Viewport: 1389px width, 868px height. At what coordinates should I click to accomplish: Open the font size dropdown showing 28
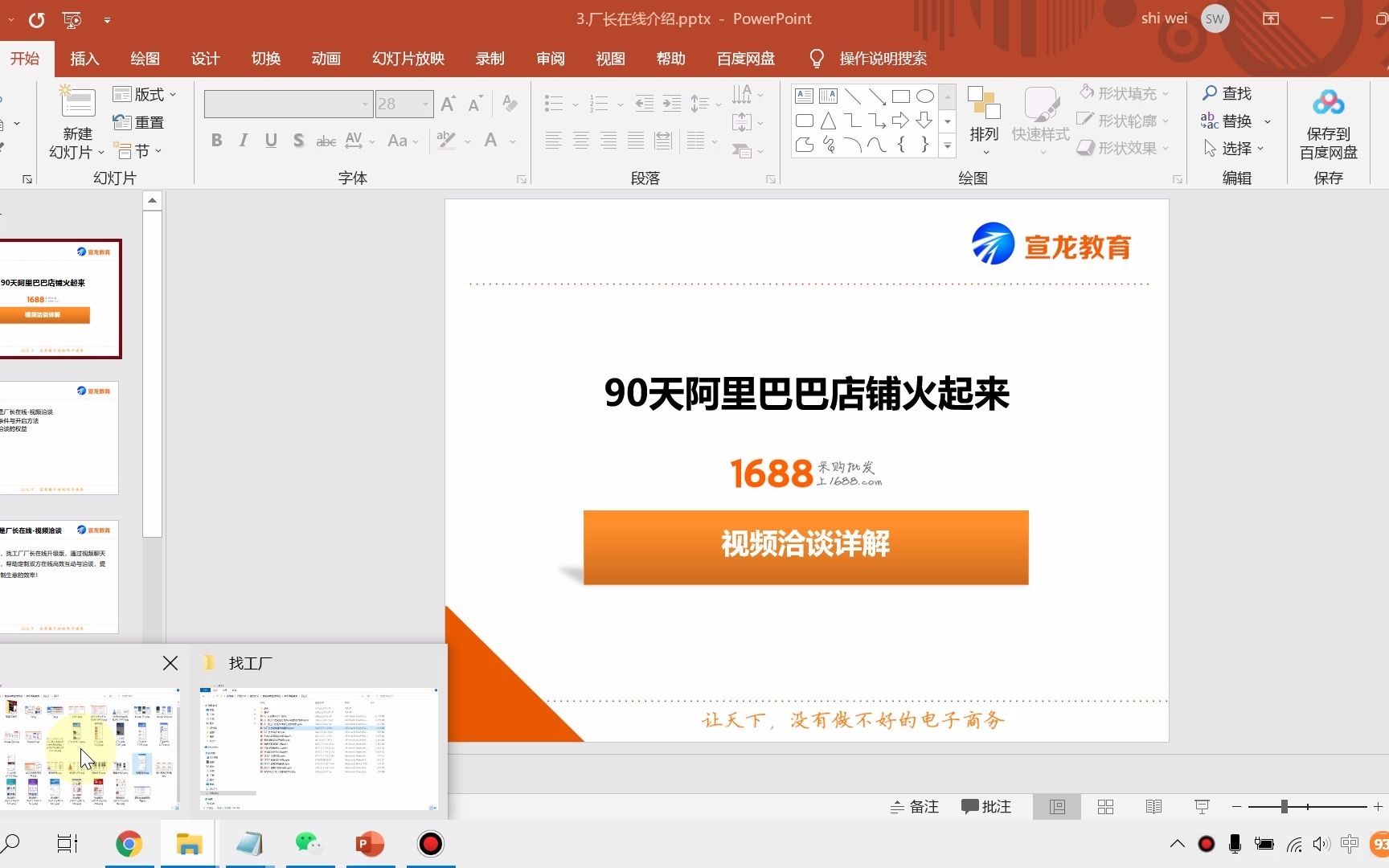pos(425,104)
